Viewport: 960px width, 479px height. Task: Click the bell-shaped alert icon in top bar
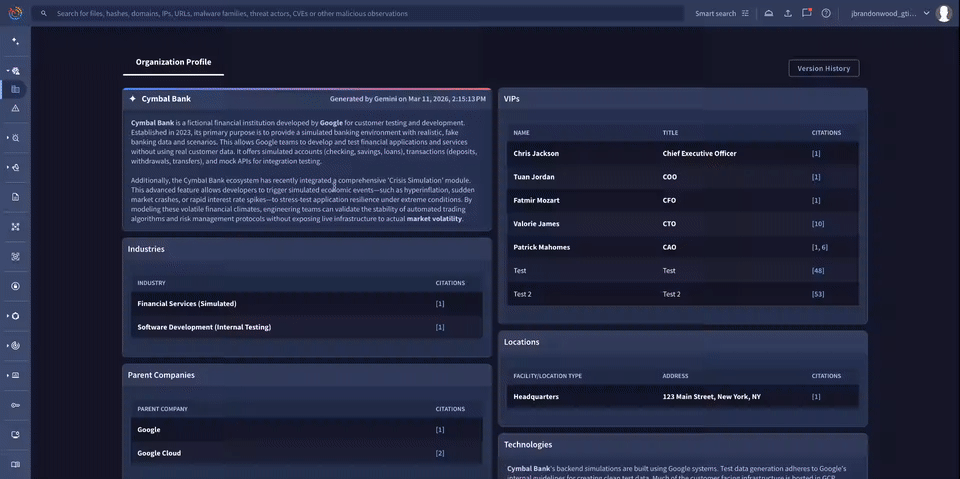768,14
